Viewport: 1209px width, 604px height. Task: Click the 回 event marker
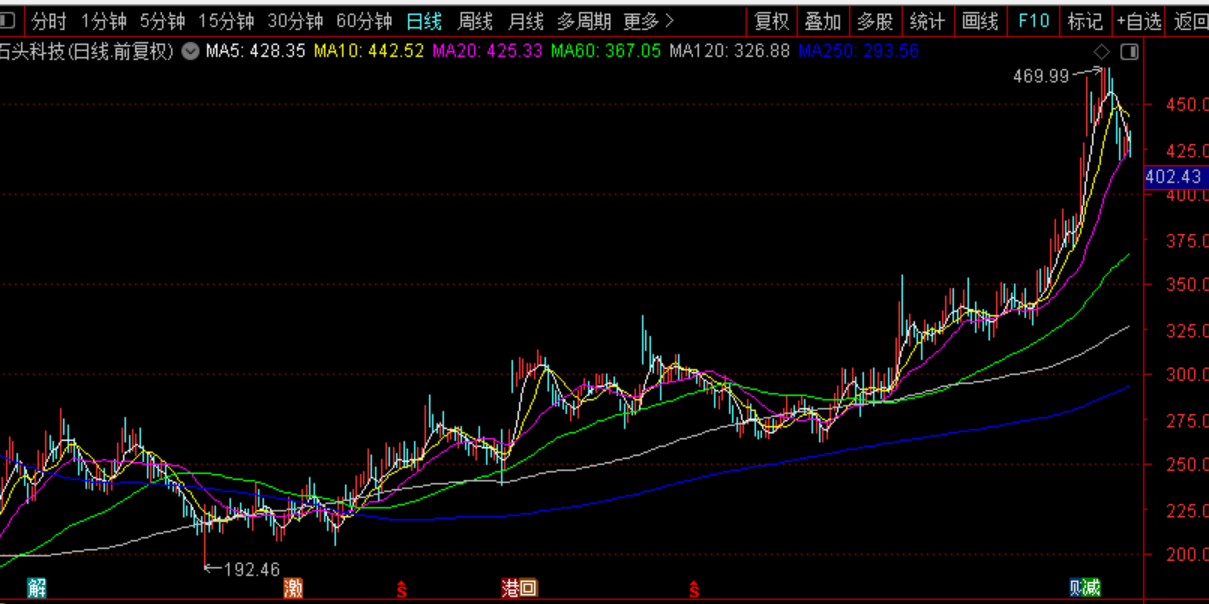528,588
